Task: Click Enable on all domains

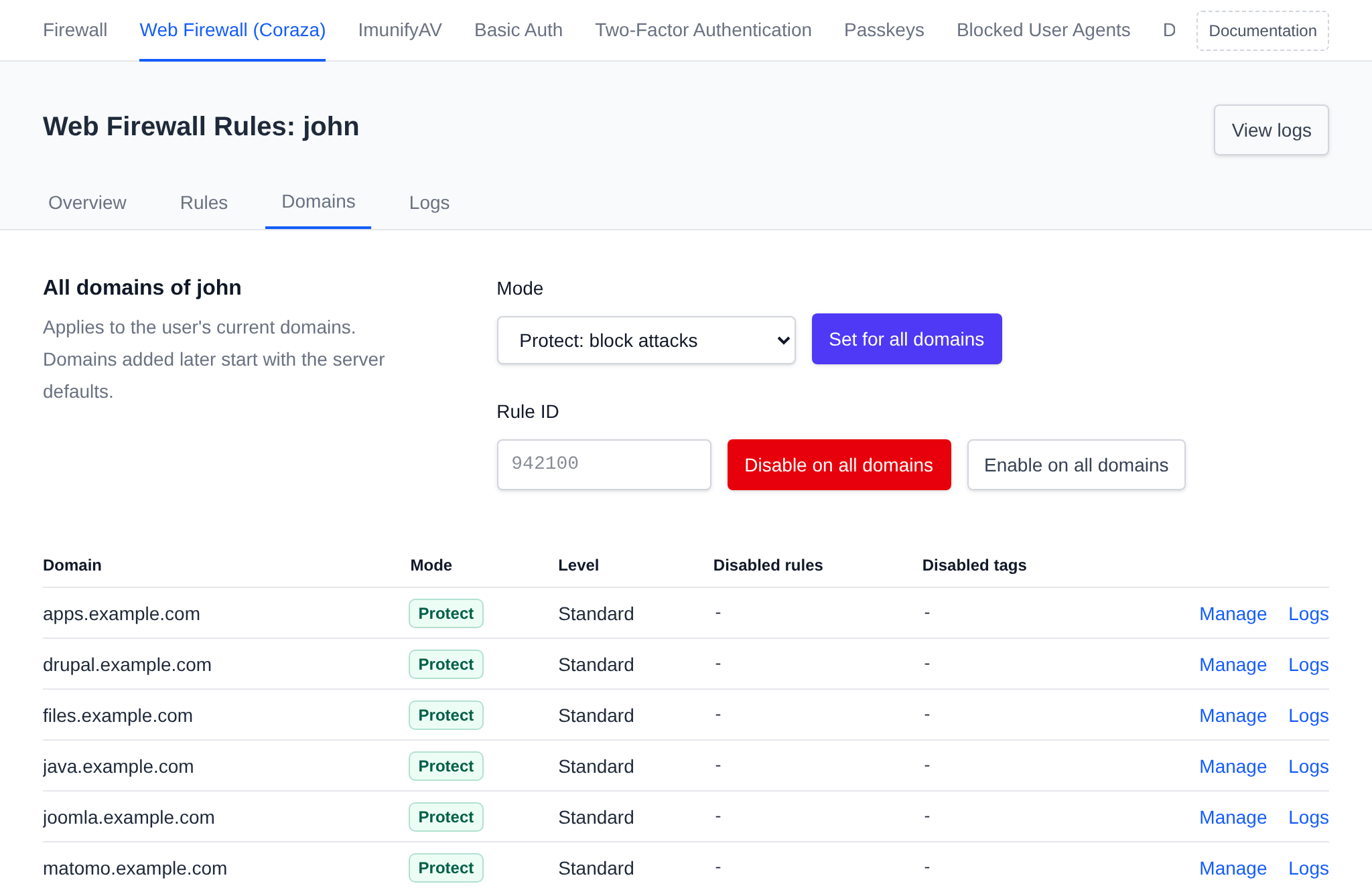Action: (x=1077, y=465)
